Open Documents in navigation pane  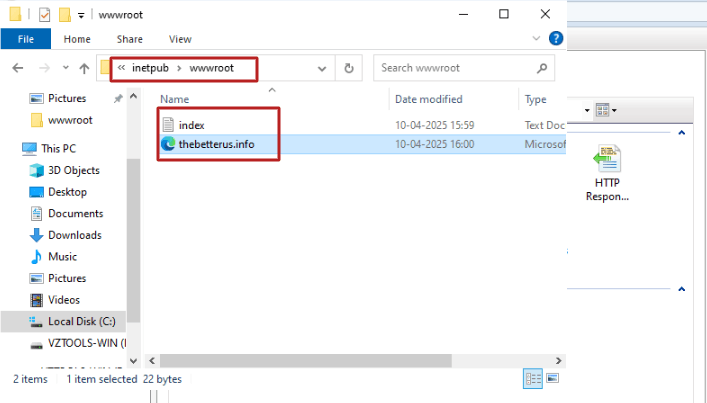(x=76, y=214)
